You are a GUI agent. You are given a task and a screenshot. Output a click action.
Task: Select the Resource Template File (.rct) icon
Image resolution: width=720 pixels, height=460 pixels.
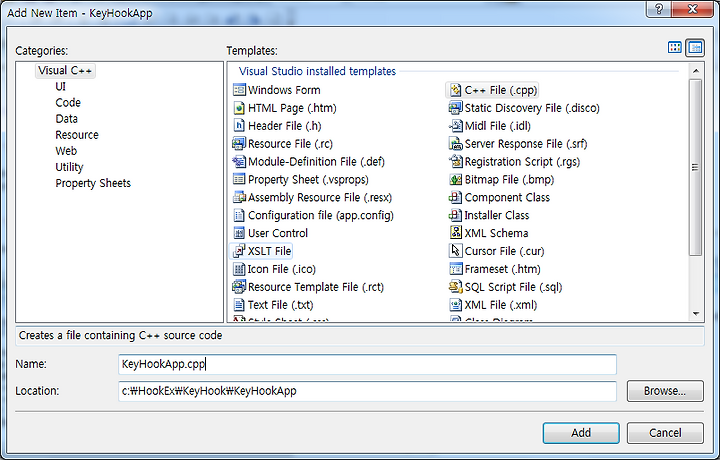pos(239,287)
